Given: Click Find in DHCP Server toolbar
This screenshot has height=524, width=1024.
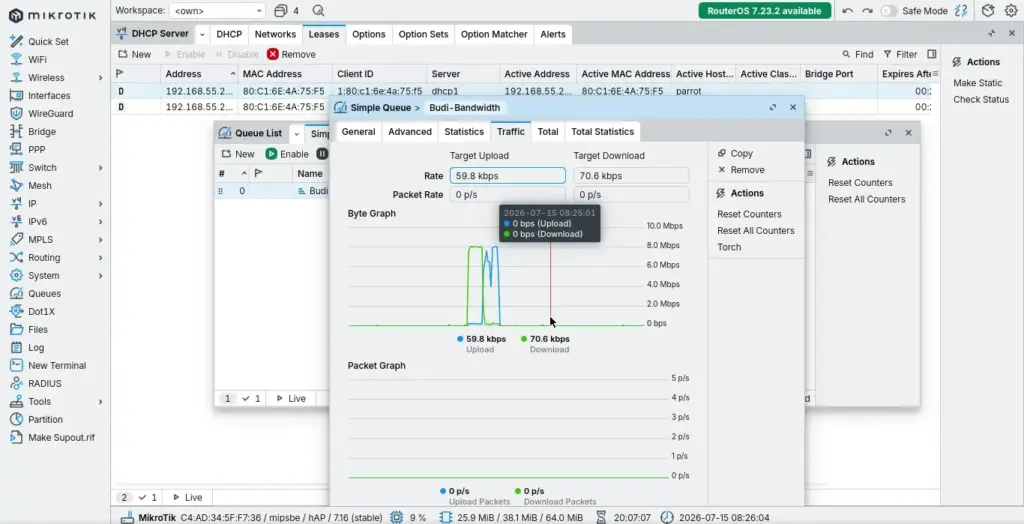Looking at the screenshot, I should coord(857,54).
